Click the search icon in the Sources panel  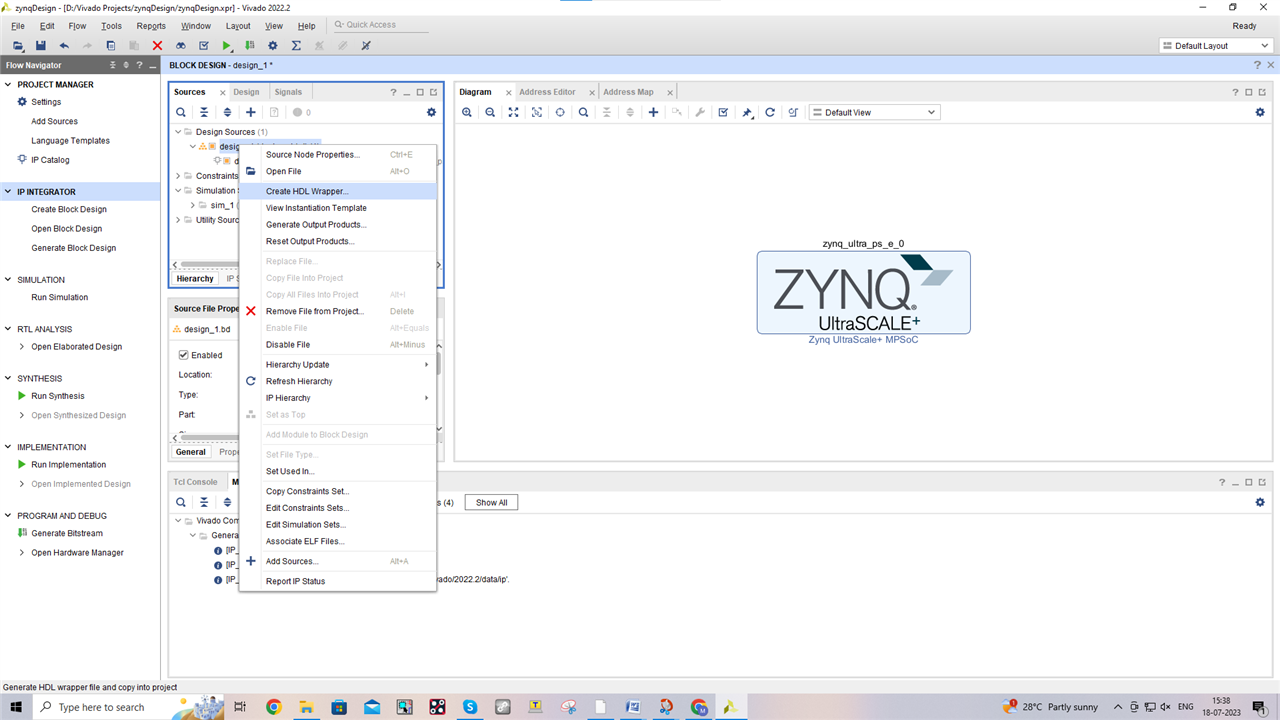pyautogui.click(x=181, y=112)
